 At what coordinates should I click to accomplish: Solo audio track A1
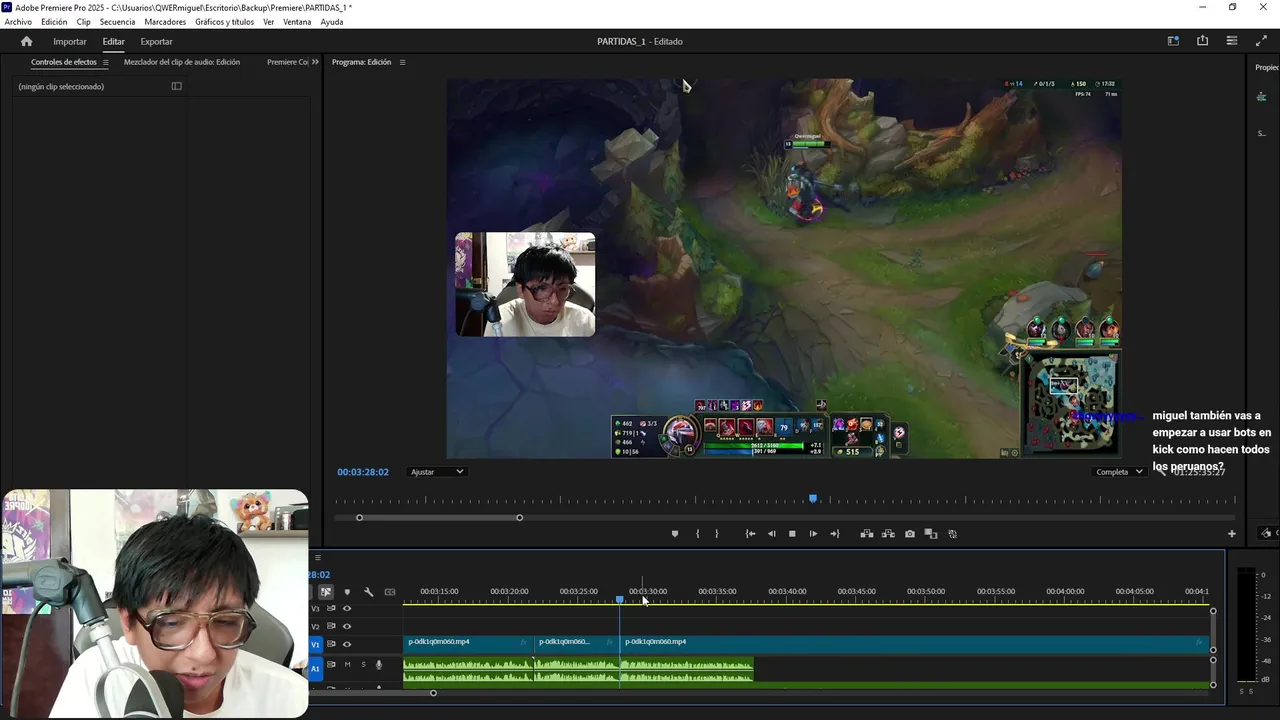(x=363, y=664)
